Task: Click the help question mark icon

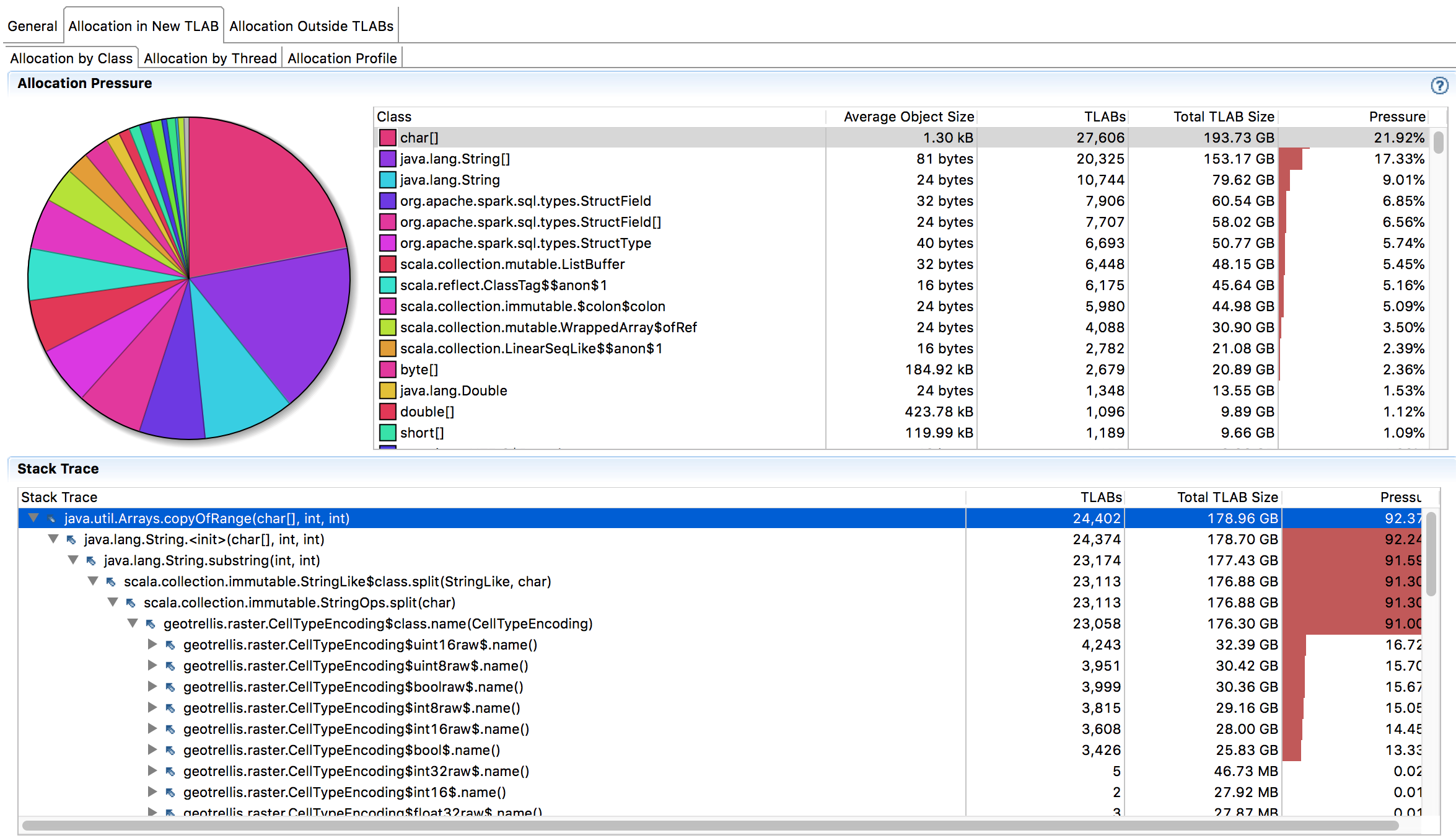Action: point(1439,86)
